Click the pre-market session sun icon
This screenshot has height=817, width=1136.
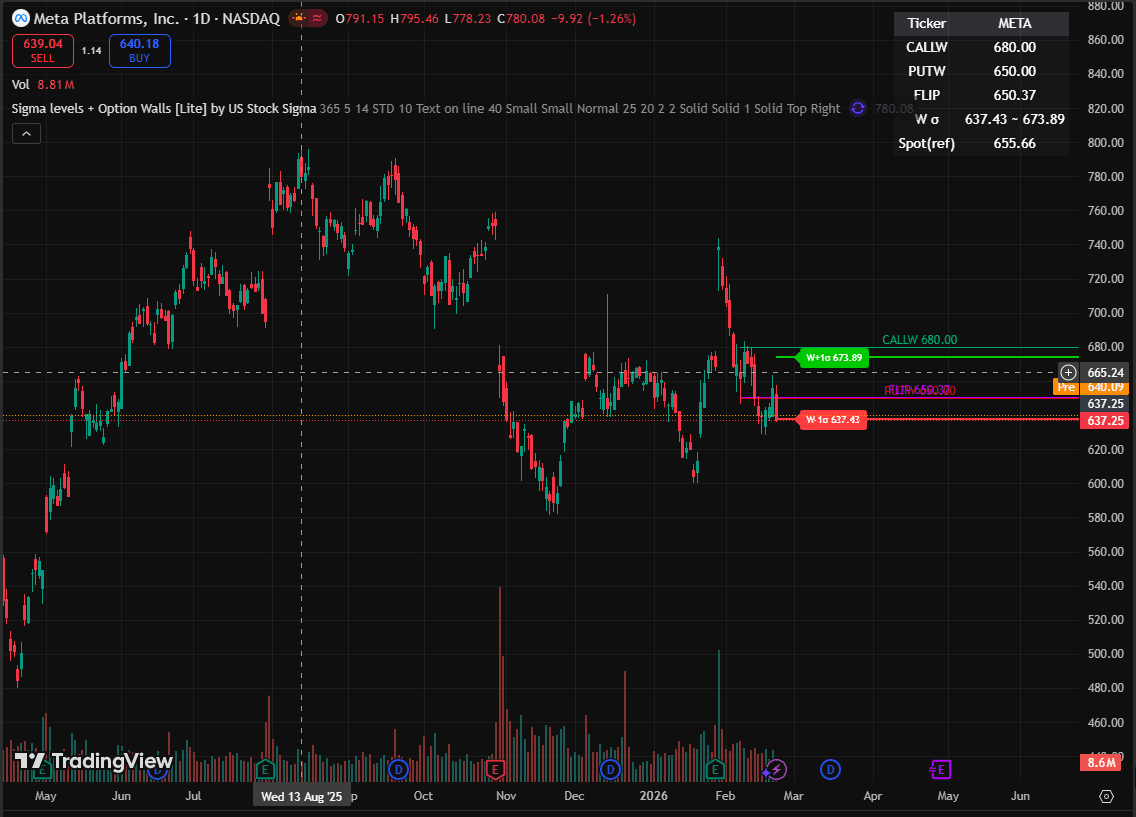tap(298, 19)
